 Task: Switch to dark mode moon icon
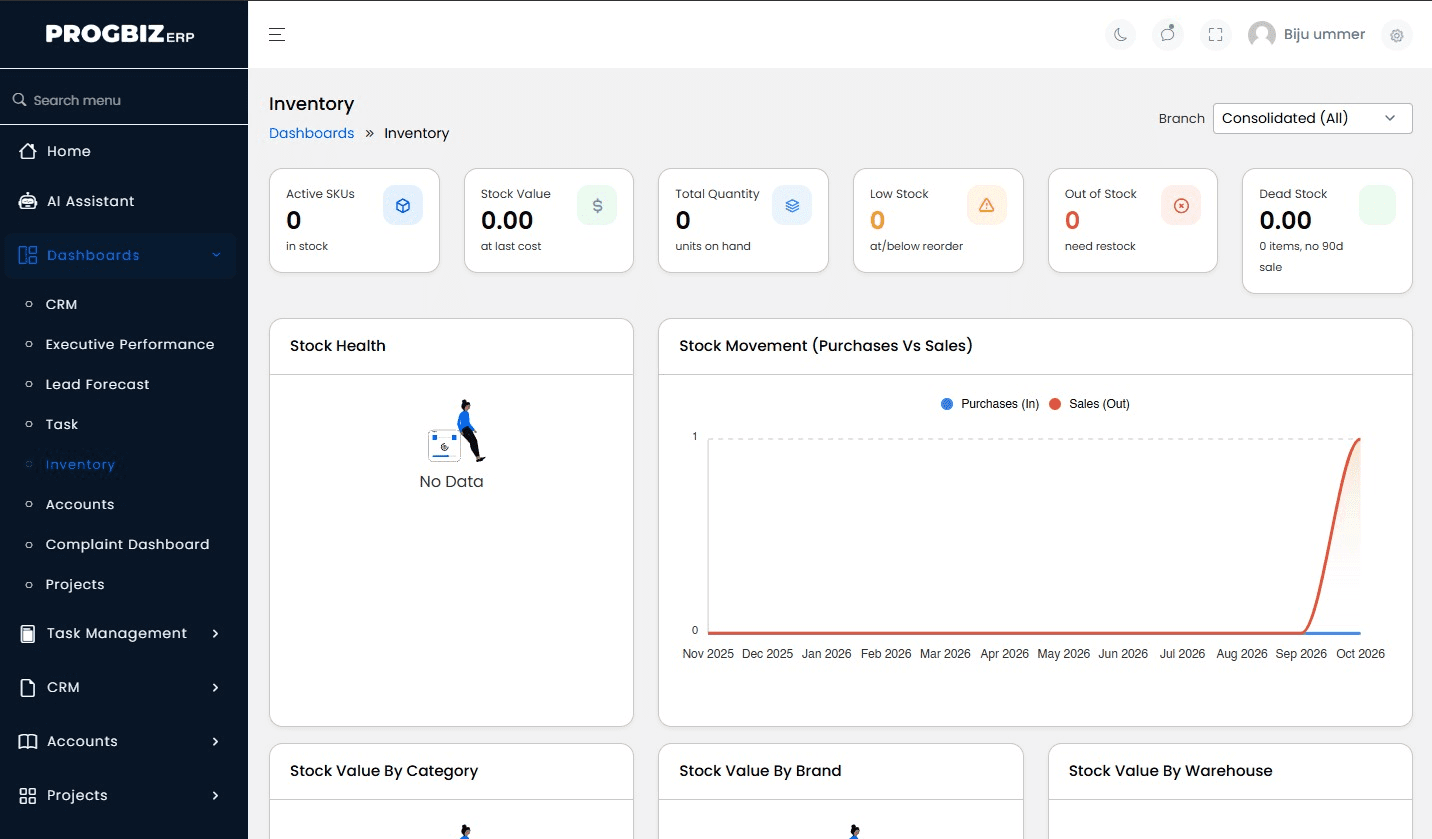tap(1120, 35)
